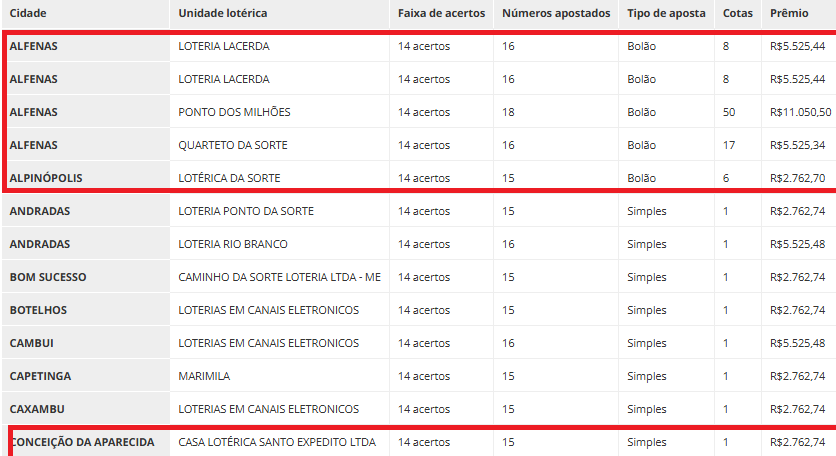Click the Faixa de acertos column header
This screenshot has width=836, height=456.
(x=441, y=13)
